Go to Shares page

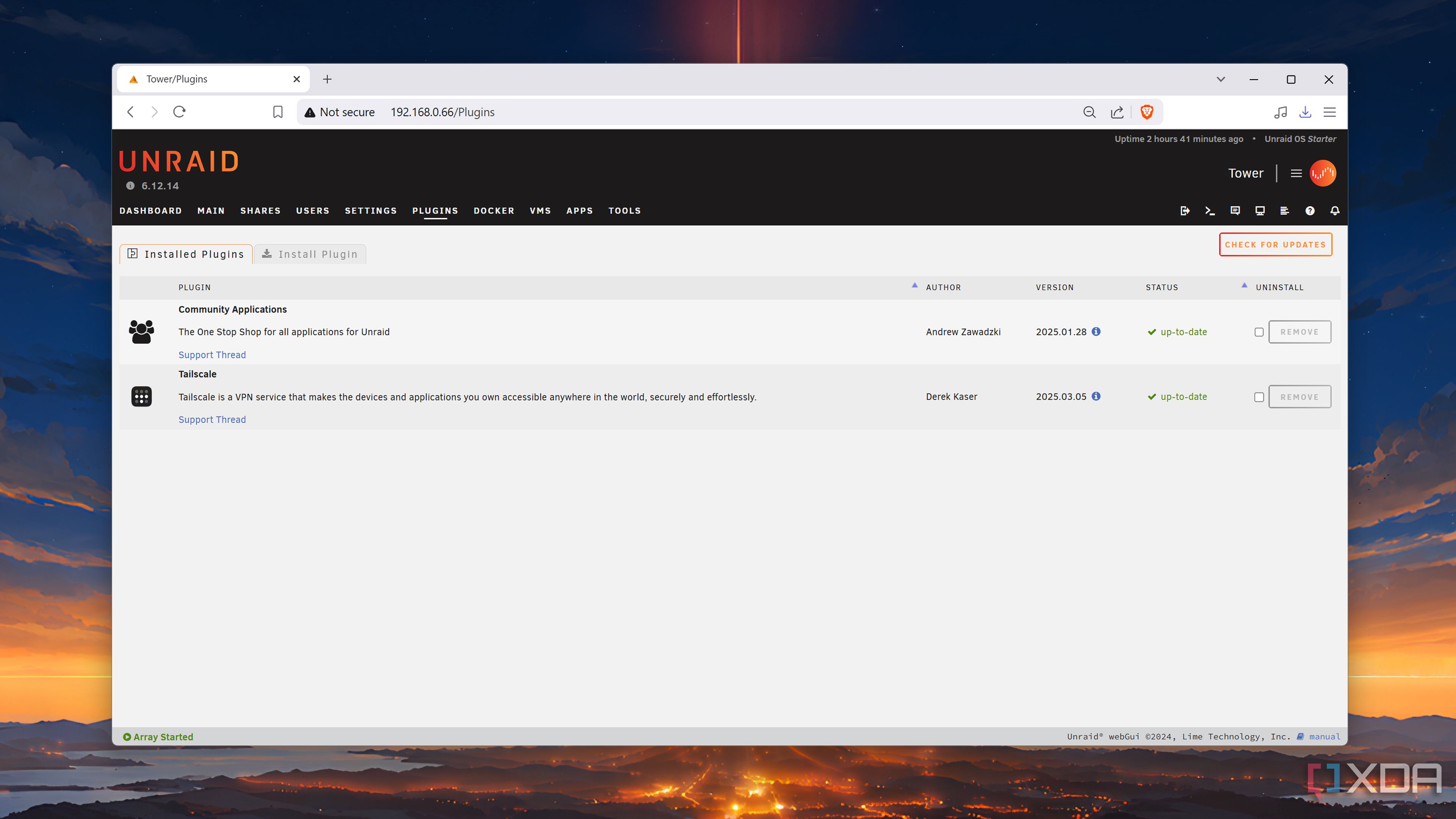[260, 211]
